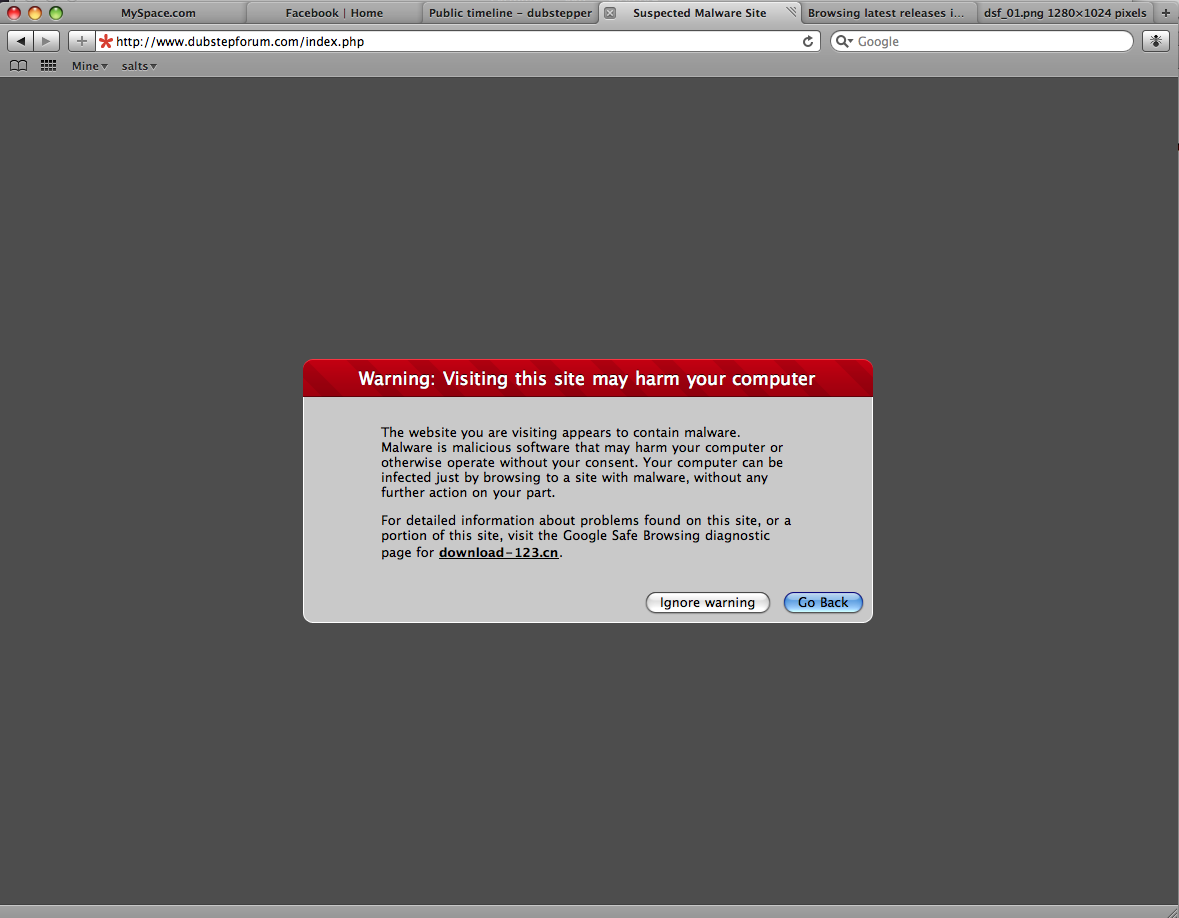Show all bookmarks with the book icon
The image size is (1179, 918).
click(x=19, y=66)
